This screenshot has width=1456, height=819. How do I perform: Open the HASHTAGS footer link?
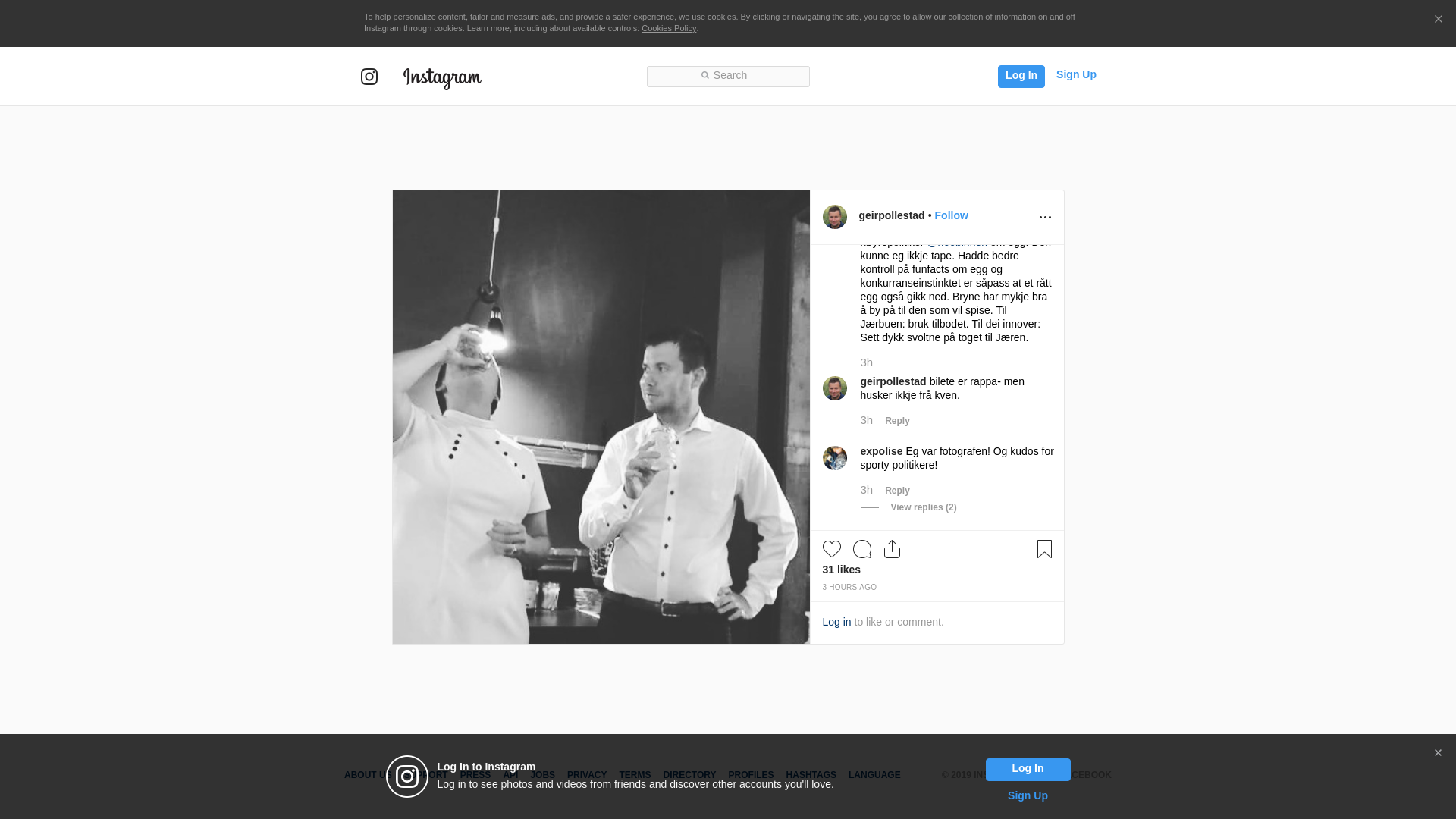[x=811, y=775]
